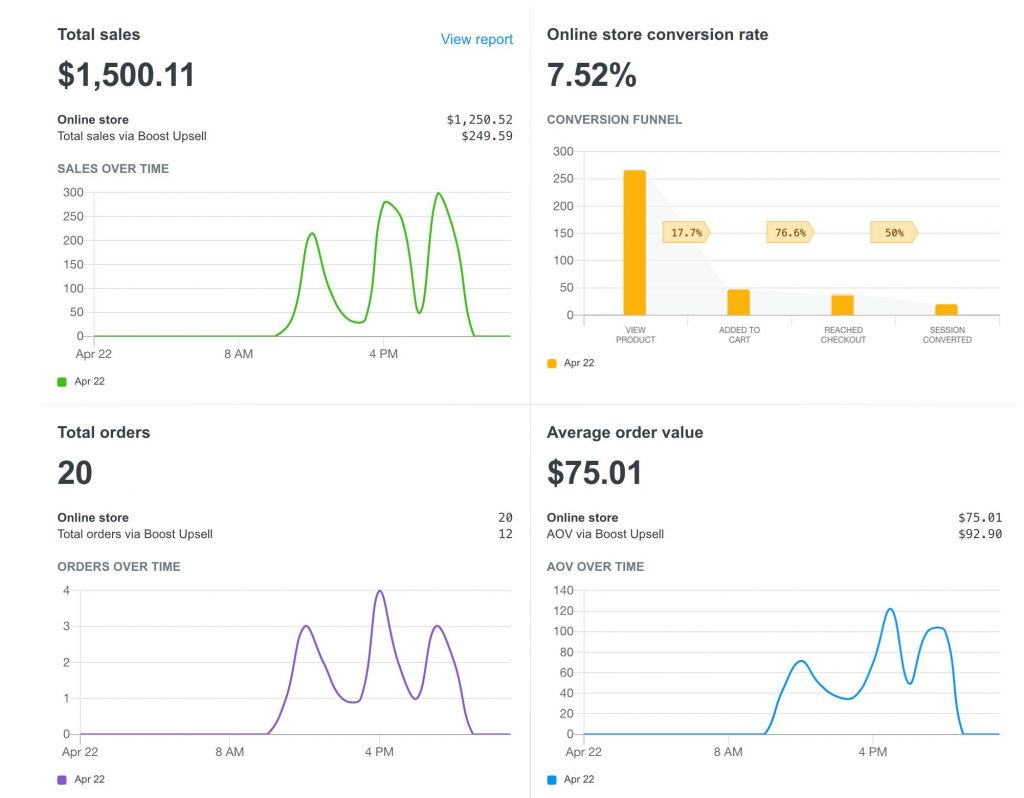This screenshot has height=798, width=1024.
Task: Click the green Apr 22 legend swatch
Action: tap(62, 381)
